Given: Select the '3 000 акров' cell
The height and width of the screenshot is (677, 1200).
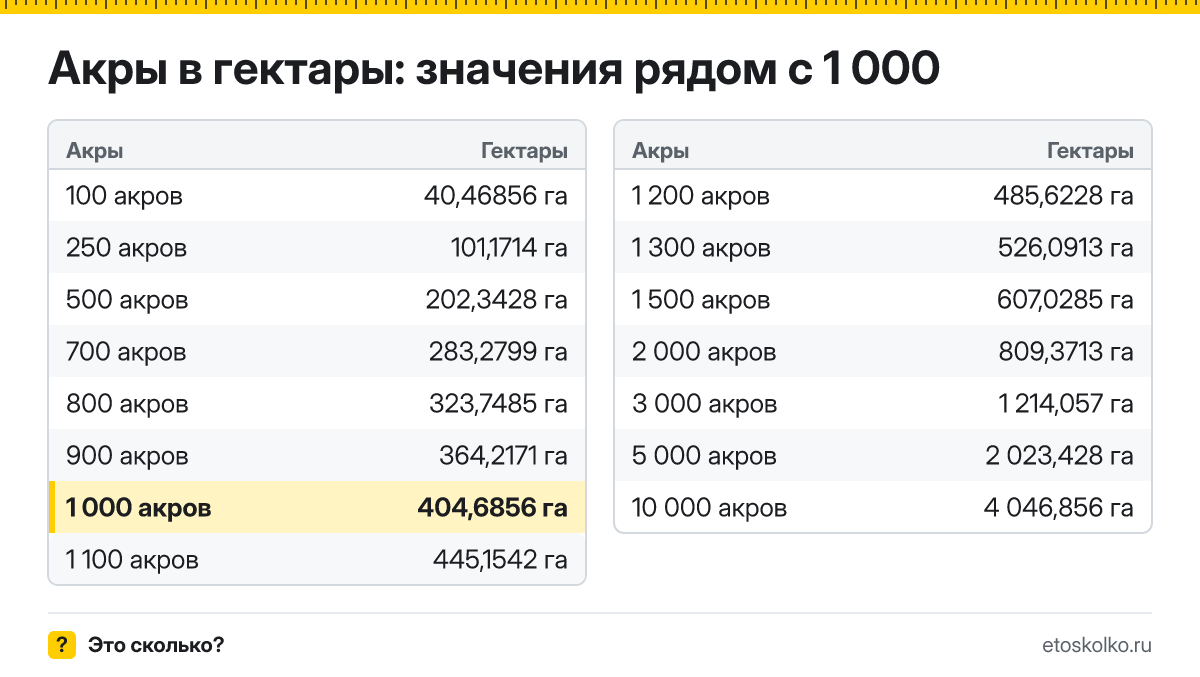Looking at the screenshot, I should point(705,404).
